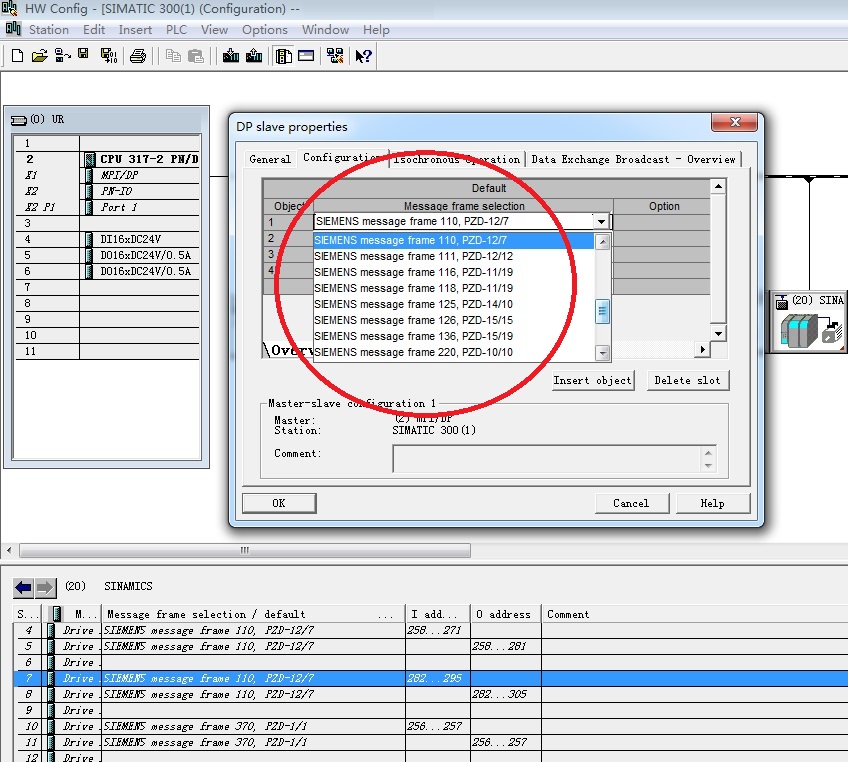The width and height of the screenshot is (848, 762).
Task: Click the dropdown list scroll-down arrow
Action: click(602, 353)
